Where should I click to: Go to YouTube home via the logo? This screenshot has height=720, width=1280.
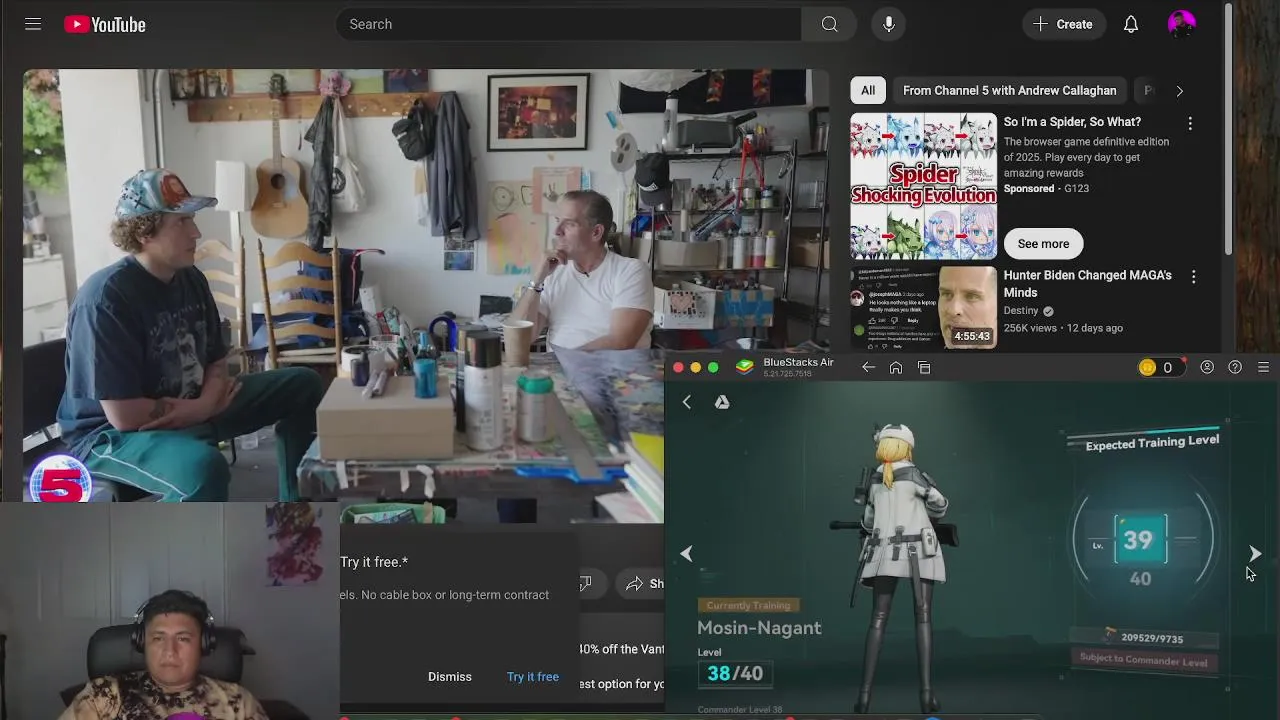(x=105, y=24)
